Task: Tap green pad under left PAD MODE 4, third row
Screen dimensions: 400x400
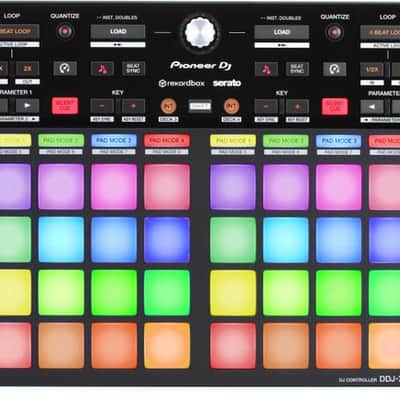Action: tap(167, 293)
